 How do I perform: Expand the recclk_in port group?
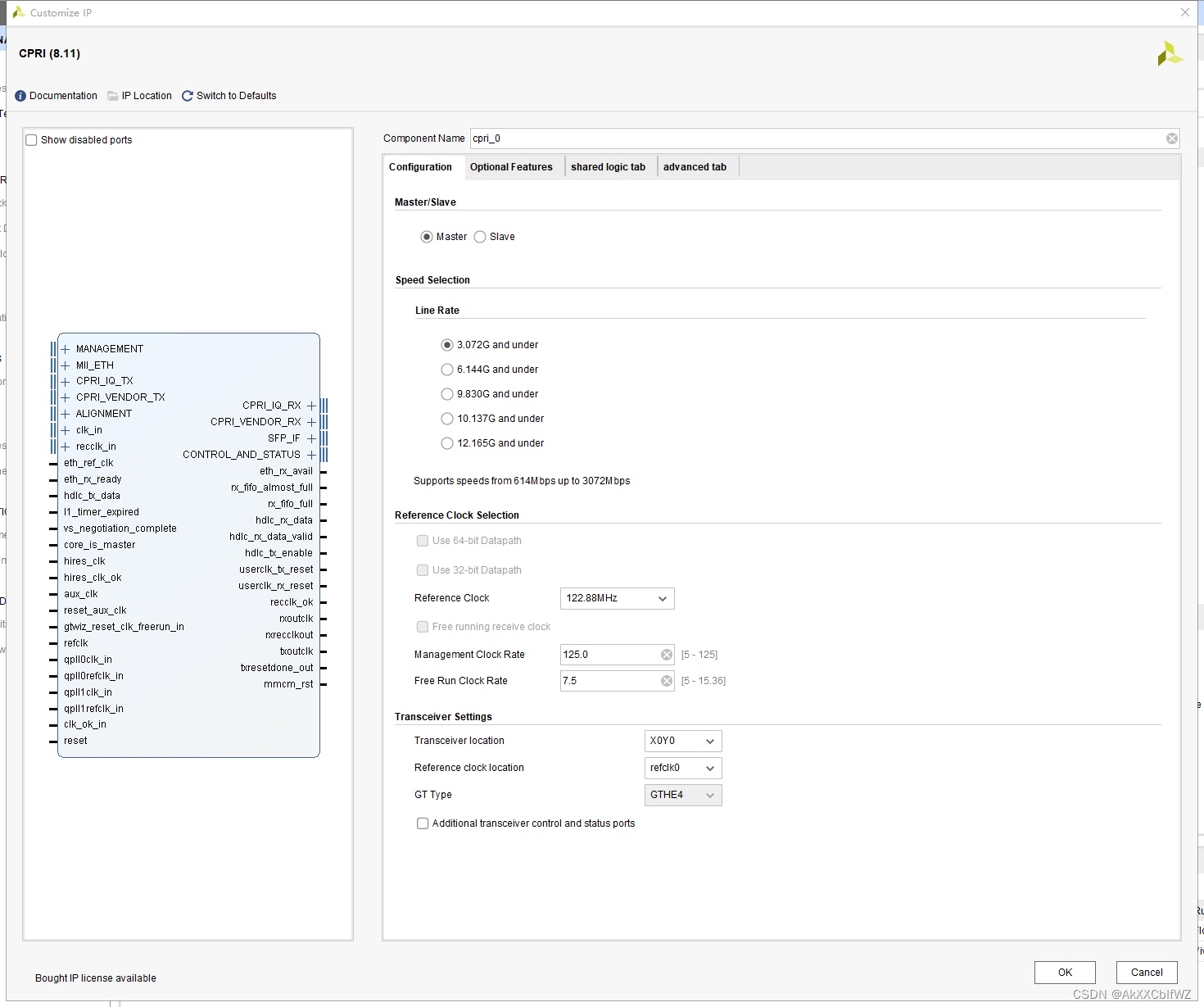(x=66, y=447)
